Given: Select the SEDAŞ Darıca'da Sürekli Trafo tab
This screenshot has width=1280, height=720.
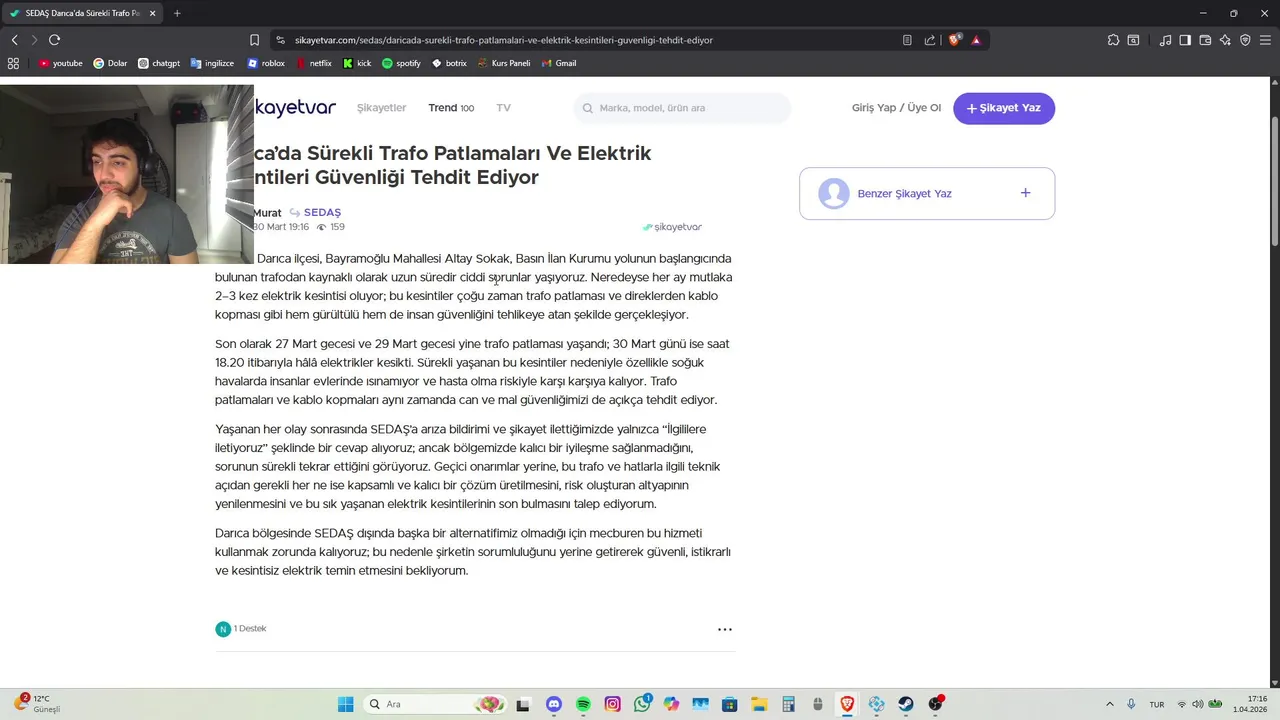Looking at the screenshot, I should 83,13.
